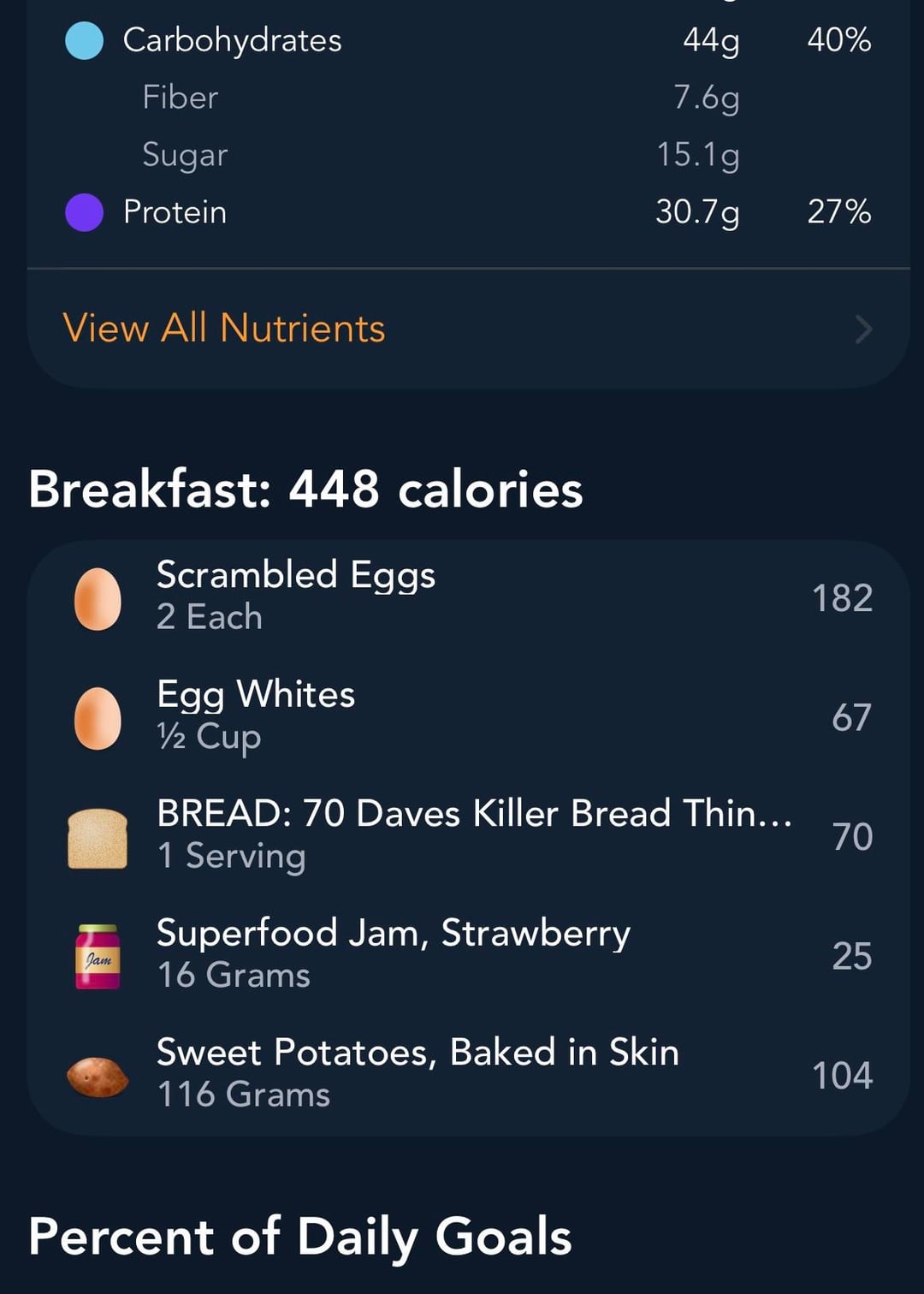Tap the strawberry jam jar icon

click(x=98, y=957)
